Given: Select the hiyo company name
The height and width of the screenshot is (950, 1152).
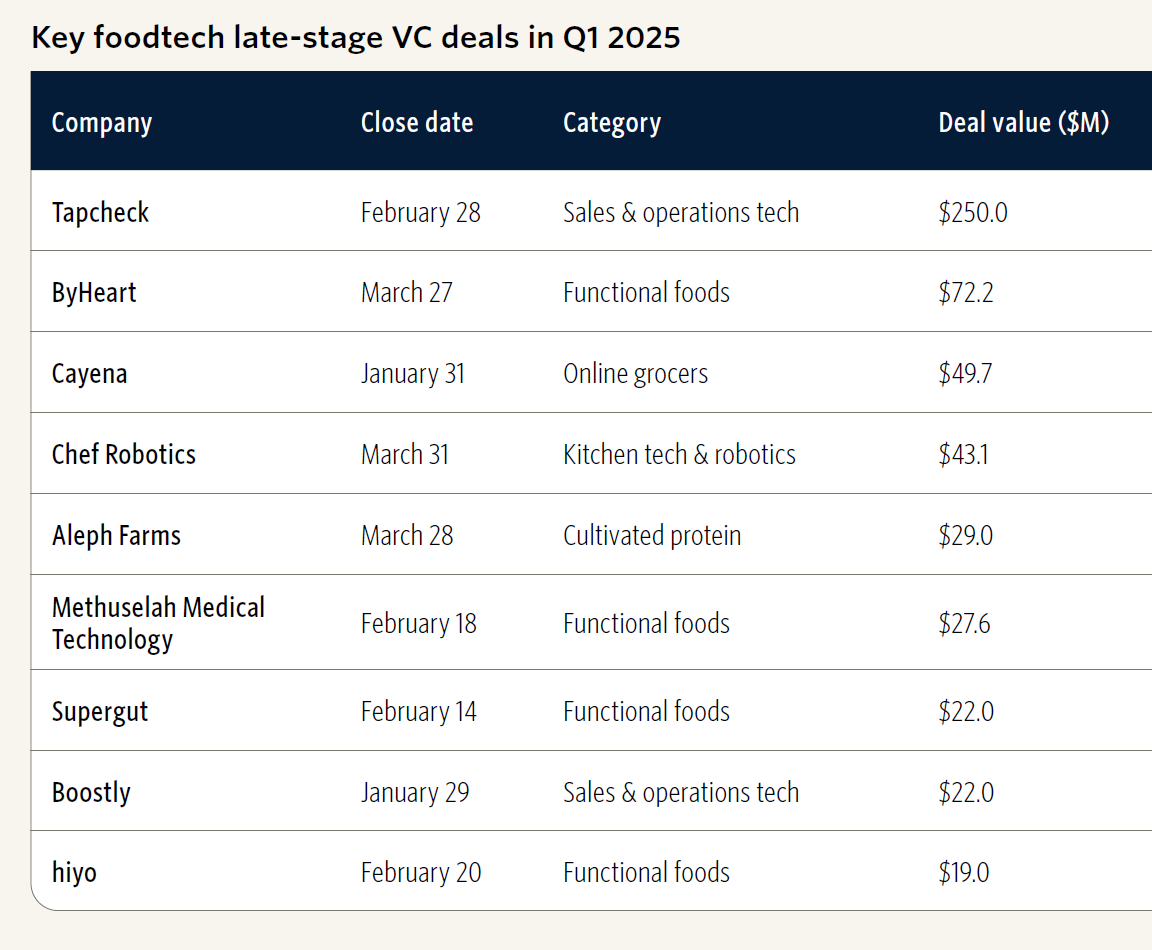Looking at the screenshot, I should [x=75, y=872].
